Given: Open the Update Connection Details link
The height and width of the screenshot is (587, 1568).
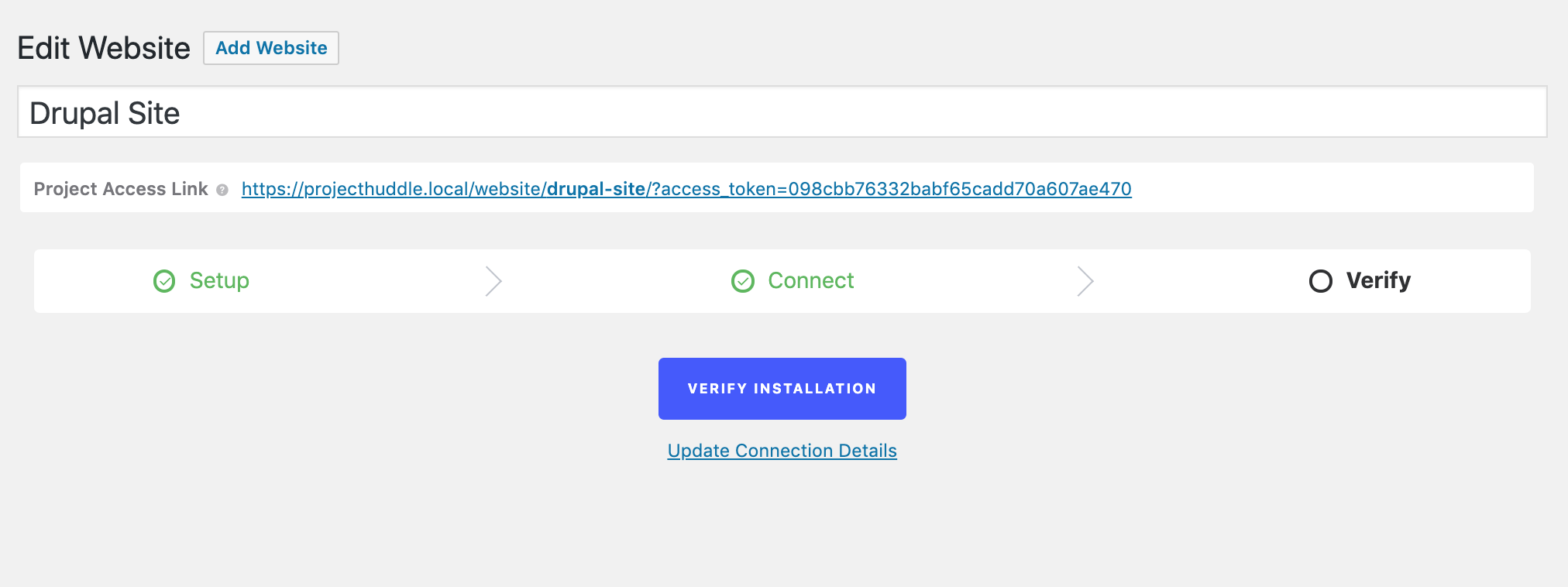Looking at the screenshot, I should click(x=782, y=451).
